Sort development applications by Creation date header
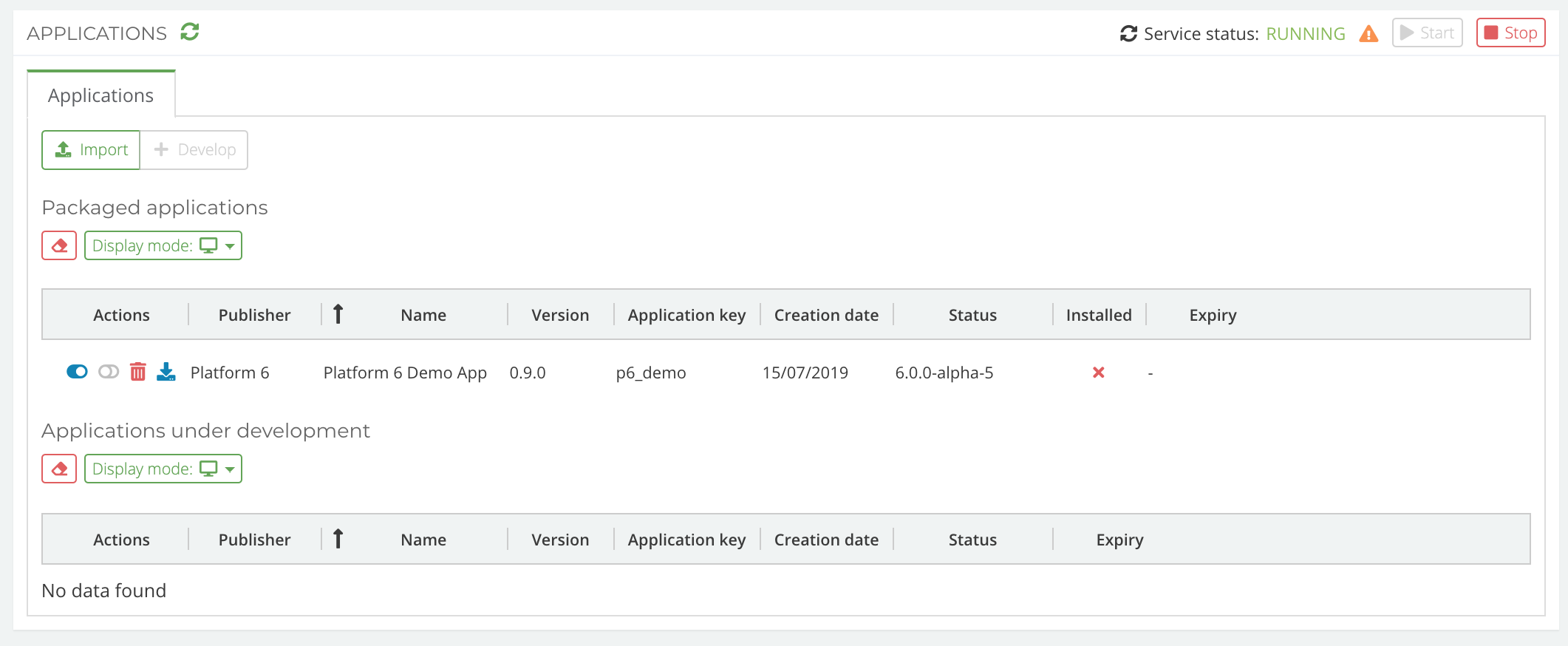 (x=826, y=540)
